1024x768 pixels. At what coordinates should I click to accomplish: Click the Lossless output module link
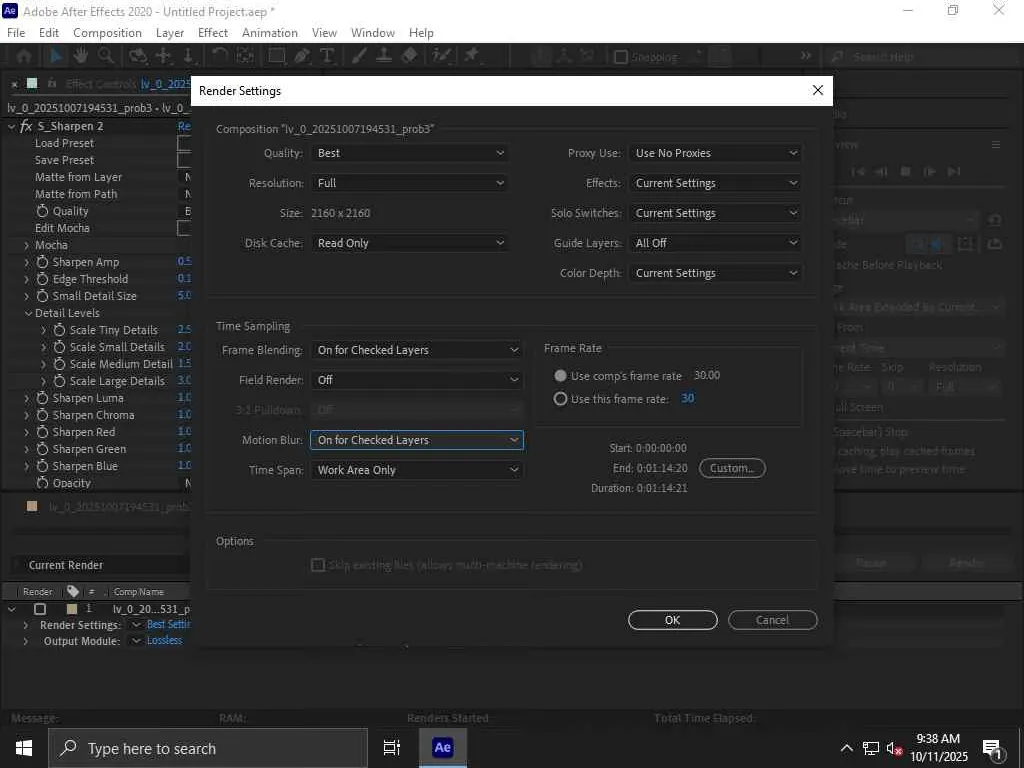[164, 641]
